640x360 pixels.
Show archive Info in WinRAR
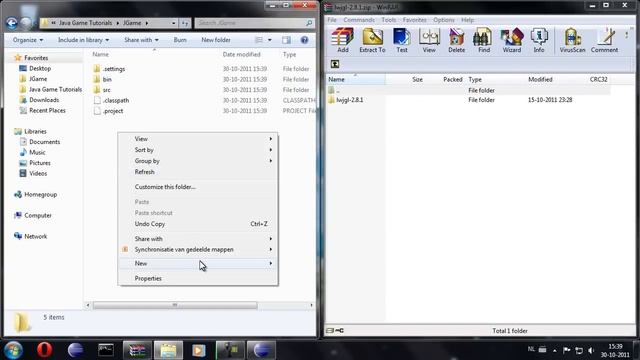coord(539,40)
